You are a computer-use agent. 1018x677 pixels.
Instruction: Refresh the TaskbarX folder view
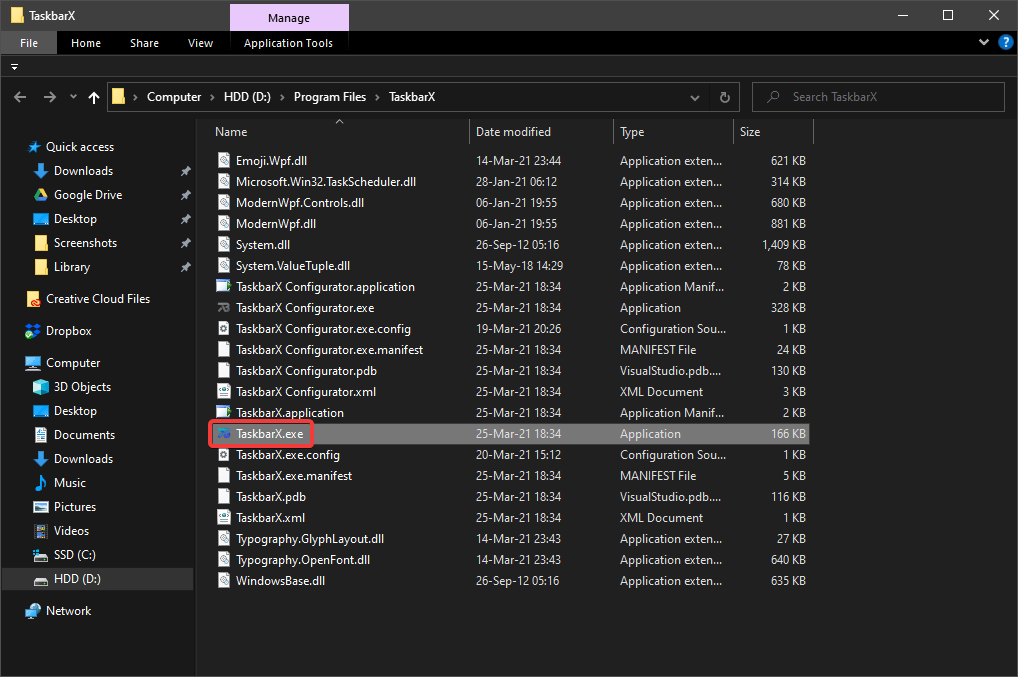point(725,97)
